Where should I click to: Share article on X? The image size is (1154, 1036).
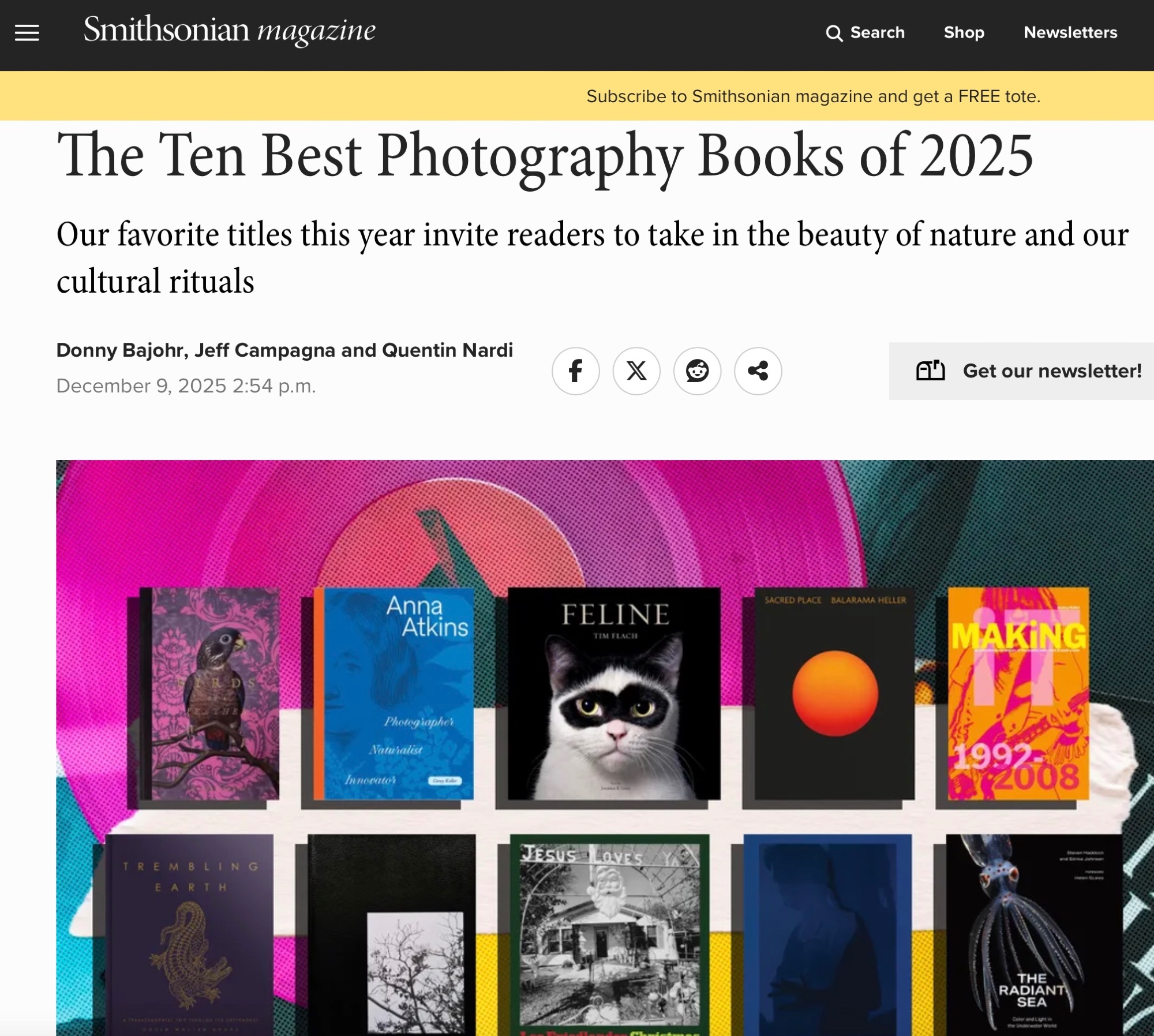636,371
